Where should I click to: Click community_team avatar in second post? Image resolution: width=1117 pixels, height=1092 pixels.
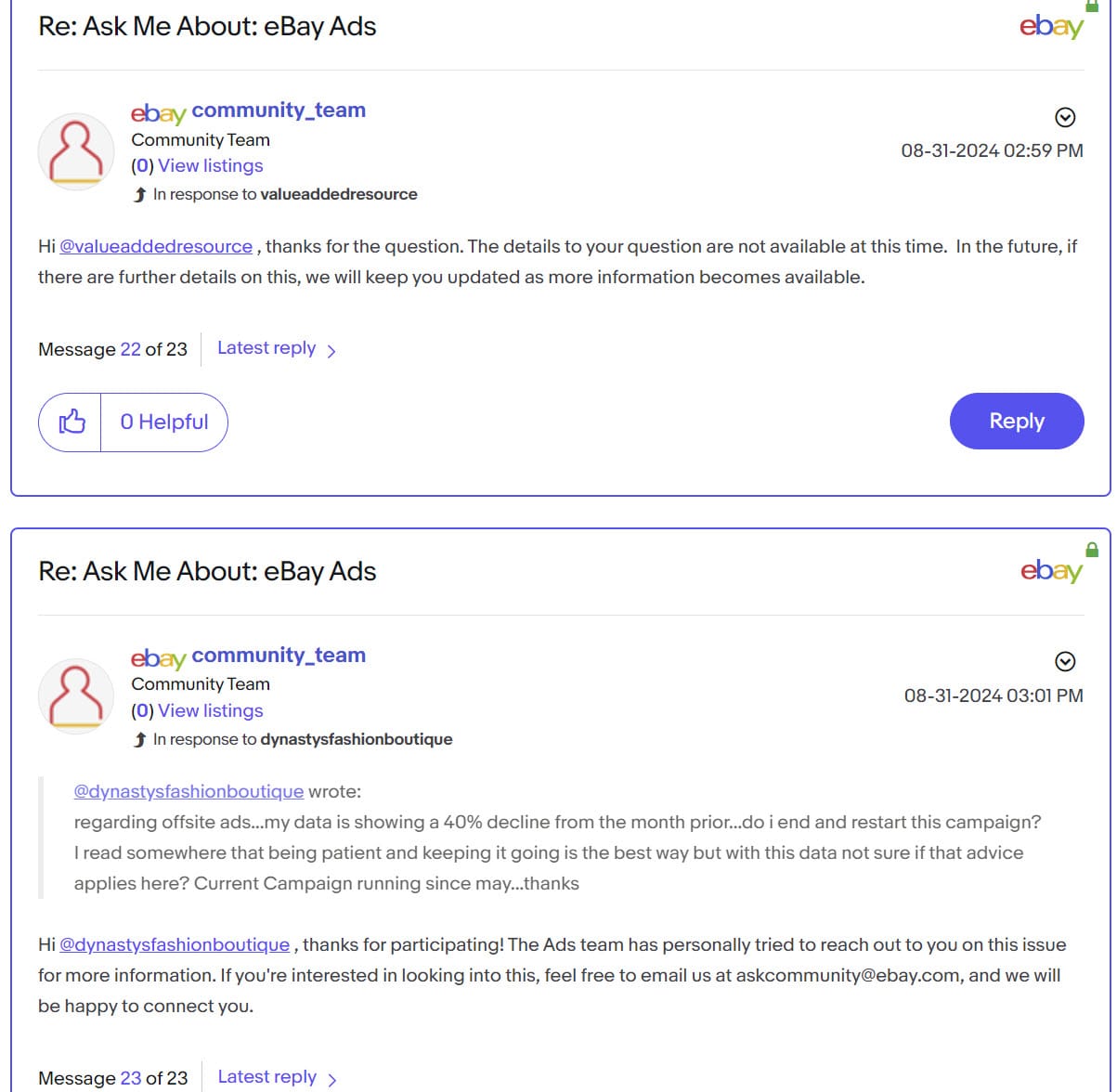[76, 696]
